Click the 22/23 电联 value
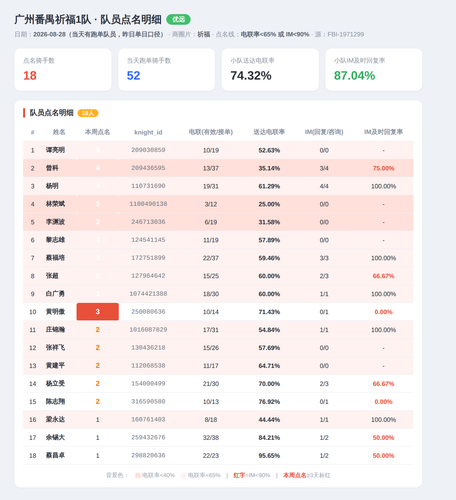The width and height of the screenshot is (456, 500). coord(211,456)
